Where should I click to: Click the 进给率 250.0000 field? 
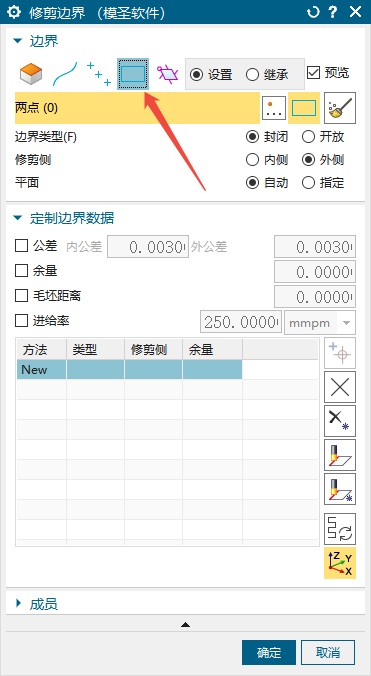[241, 322]
